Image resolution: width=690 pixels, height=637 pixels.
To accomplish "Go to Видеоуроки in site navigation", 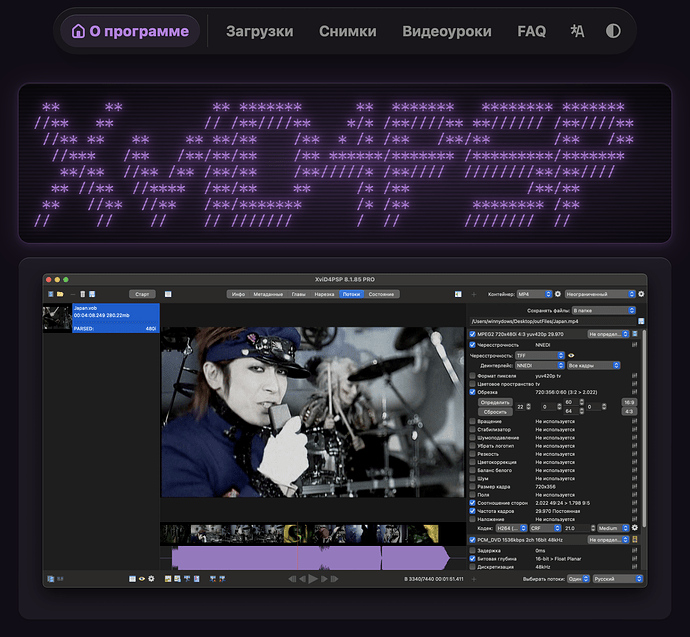I will point(447,31).
